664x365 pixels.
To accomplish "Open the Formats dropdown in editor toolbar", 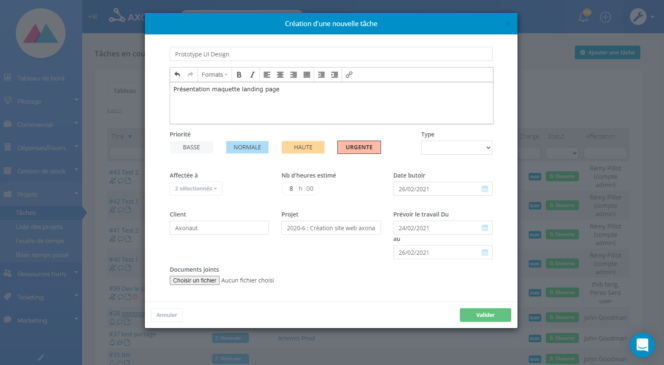I will (214, 75).
